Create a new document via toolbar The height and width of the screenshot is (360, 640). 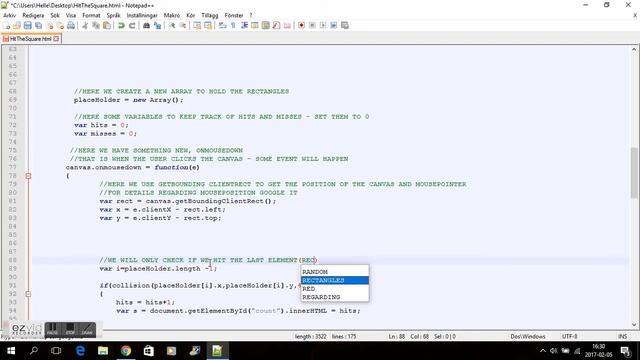pyautogui.click(x=7, y=25)
